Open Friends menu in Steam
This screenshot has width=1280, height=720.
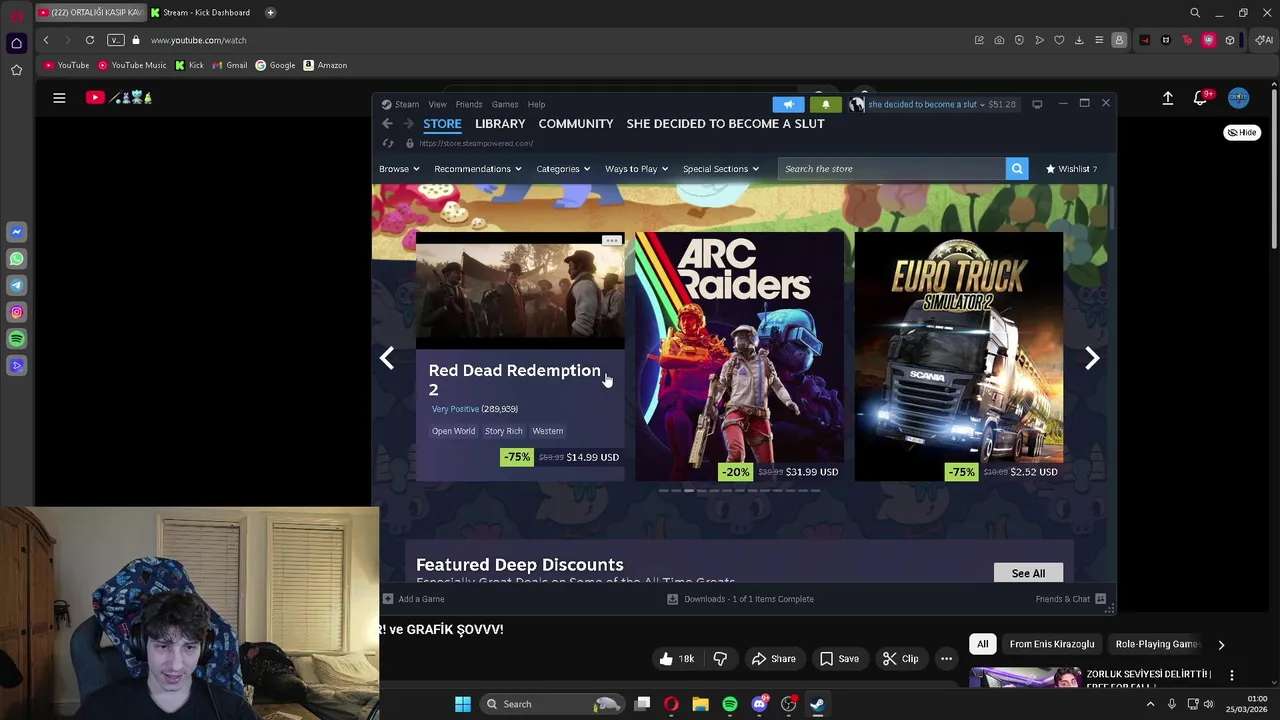coord(469,104)
